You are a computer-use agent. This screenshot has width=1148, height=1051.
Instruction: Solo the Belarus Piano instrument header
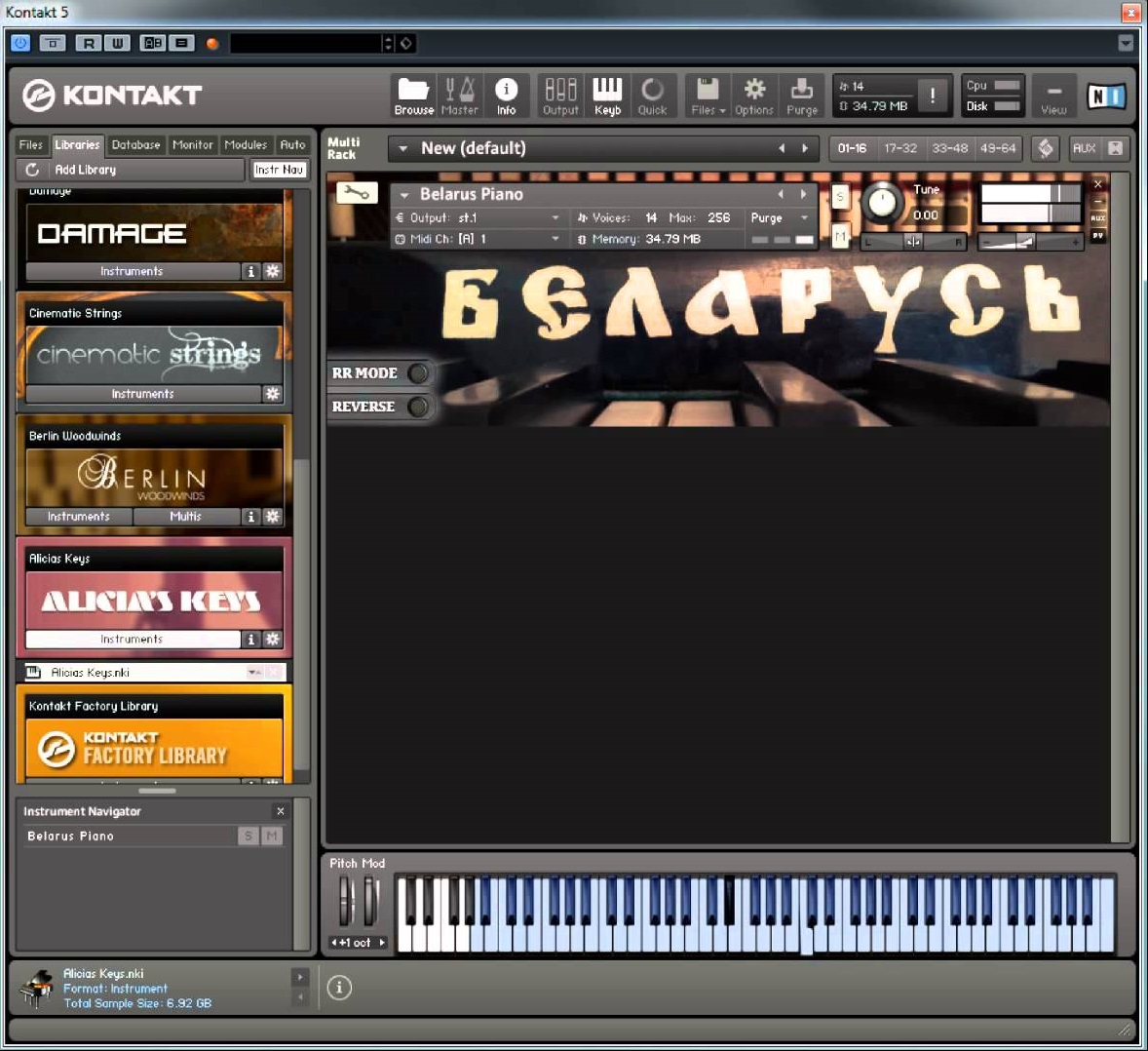tap(840, 196)
